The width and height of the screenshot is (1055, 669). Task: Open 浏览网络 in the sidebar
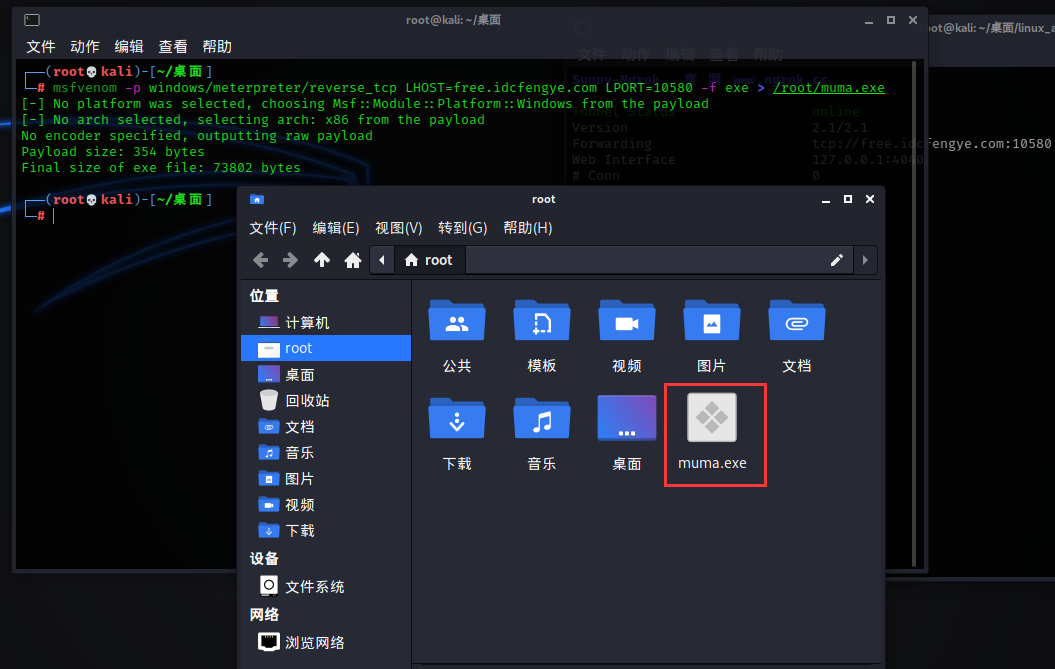click(x=326, y=642)
